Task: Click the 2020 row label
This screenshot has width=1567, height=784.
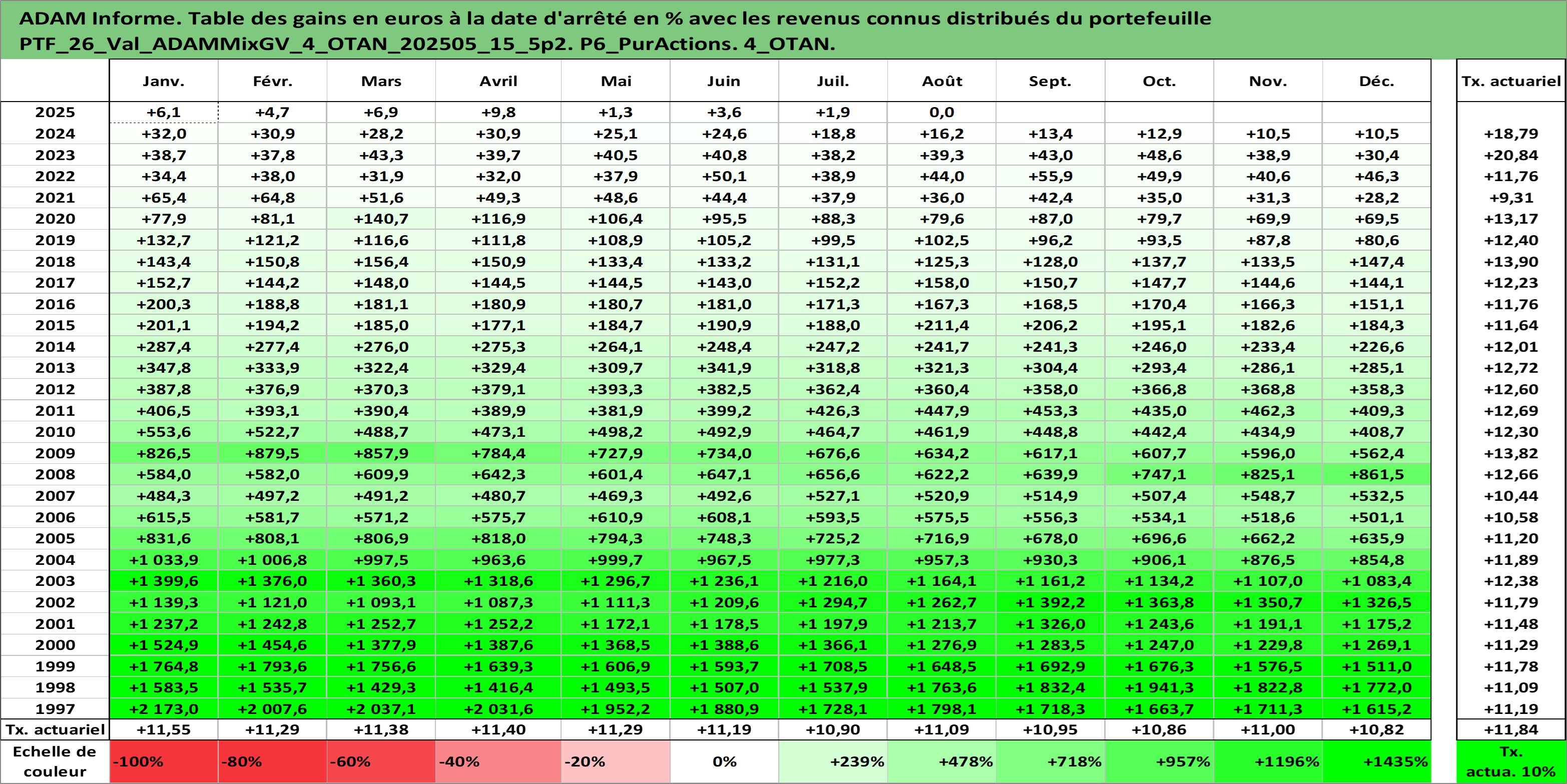Action: click(55, 219)
